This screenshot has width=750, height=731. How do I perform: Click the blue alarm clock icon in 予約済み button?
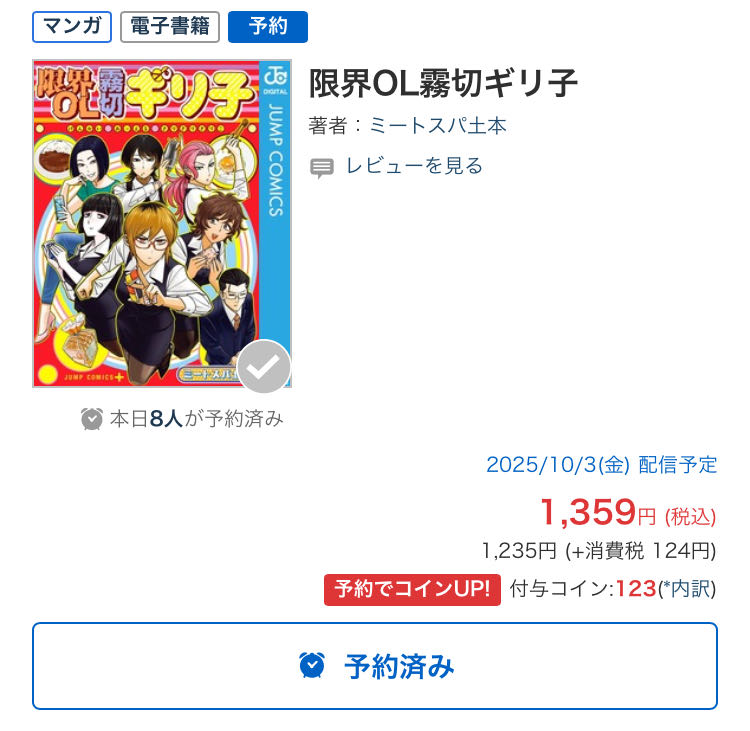pos(312,665)
